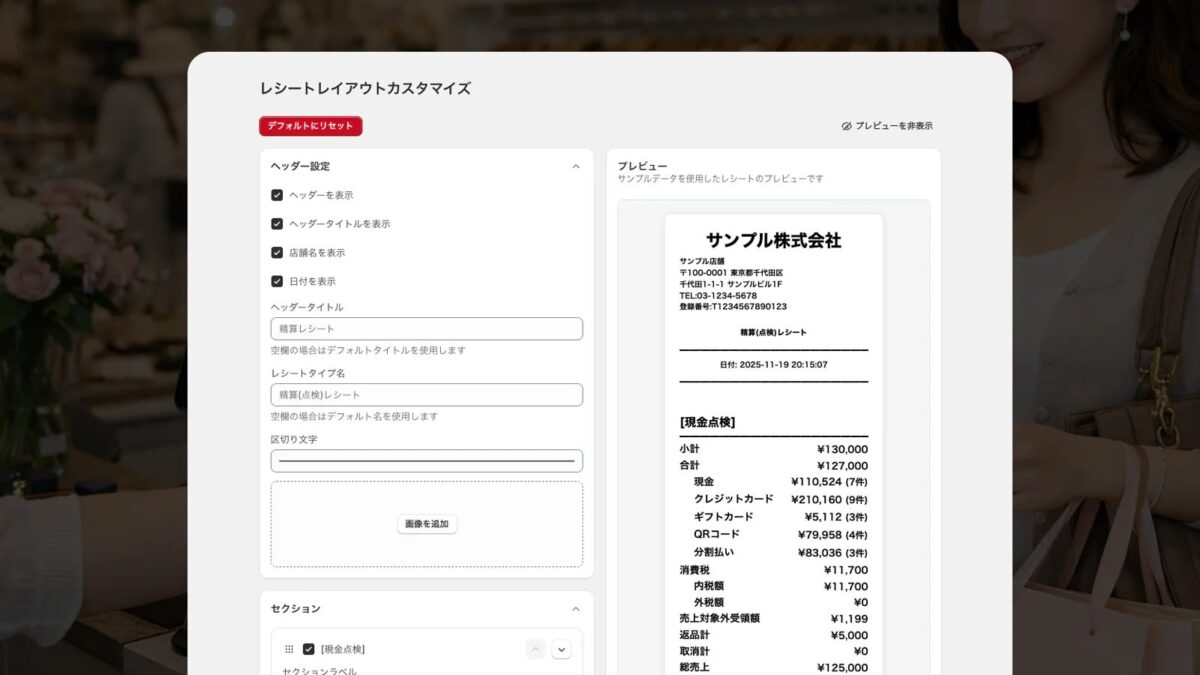Viewport: 1200px width, 675px height.
Task: Uncheck ヘッダーを表示
Action: [277, 195]
